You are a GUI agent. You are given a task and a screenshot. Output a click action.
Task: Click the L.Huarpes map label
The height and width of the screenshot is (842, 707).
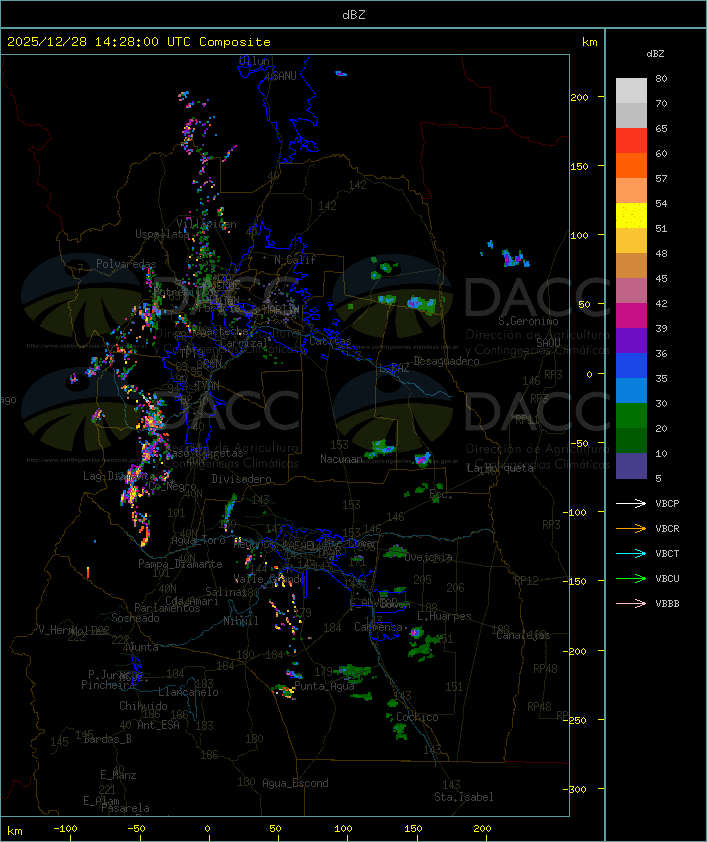[444, 616]
